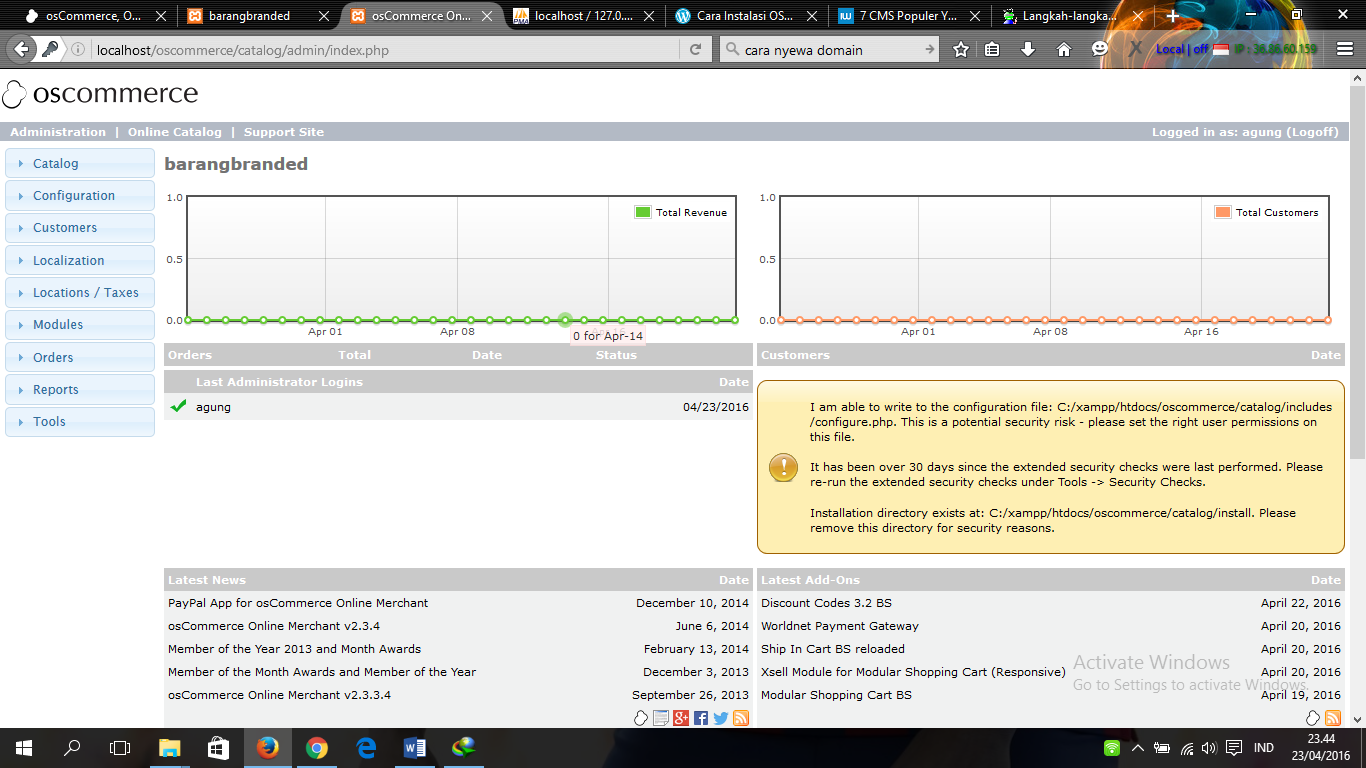Click Total Customers orange legend swatch

[x=1223, y=212]
